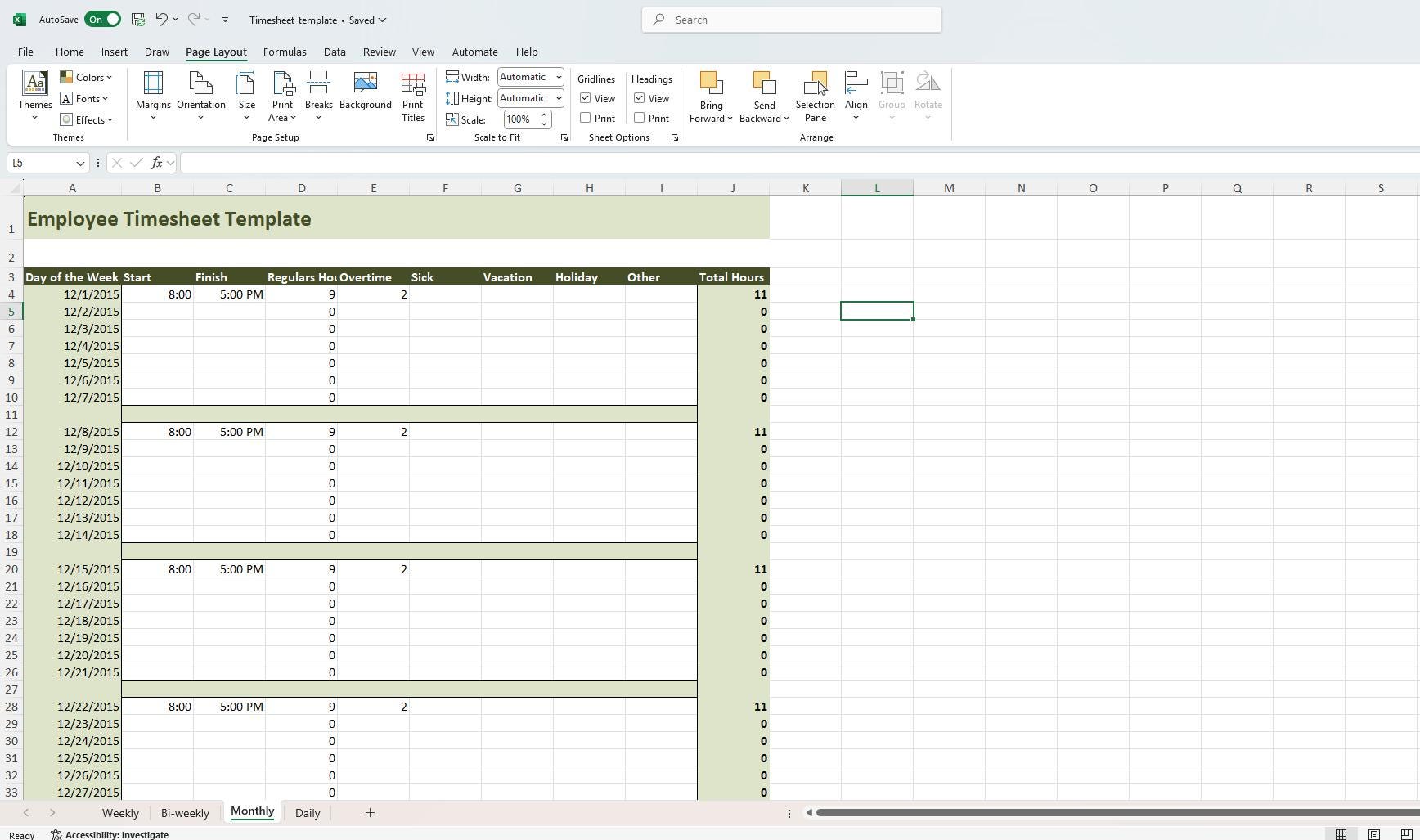The height and width of the screenshot is (840, 1420).
Task: Open Print Titles dialog
Action: [x=412, y=97]
